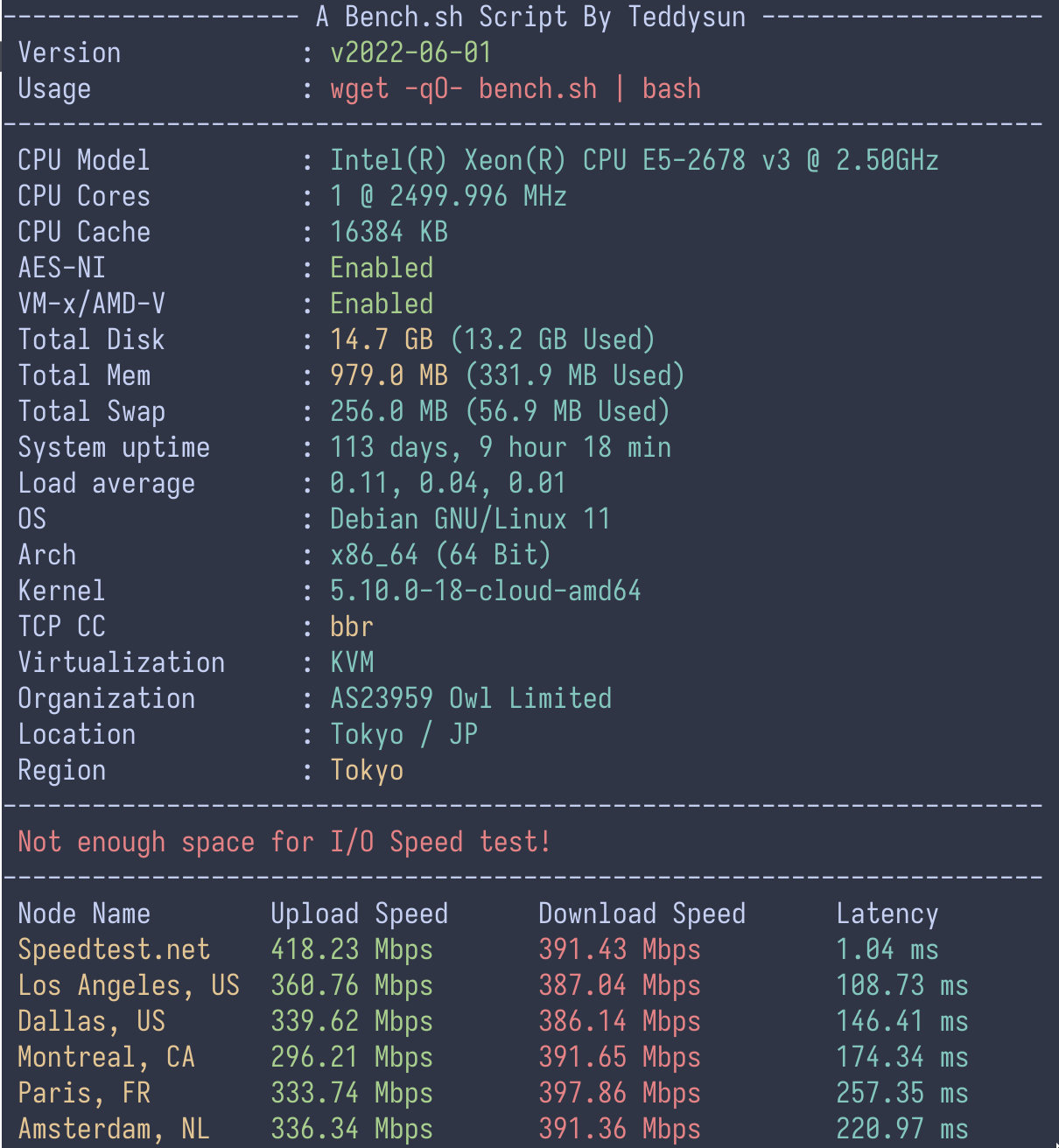Click the TCP CC value bbr

pyautogui.click(x=352, y=626)
